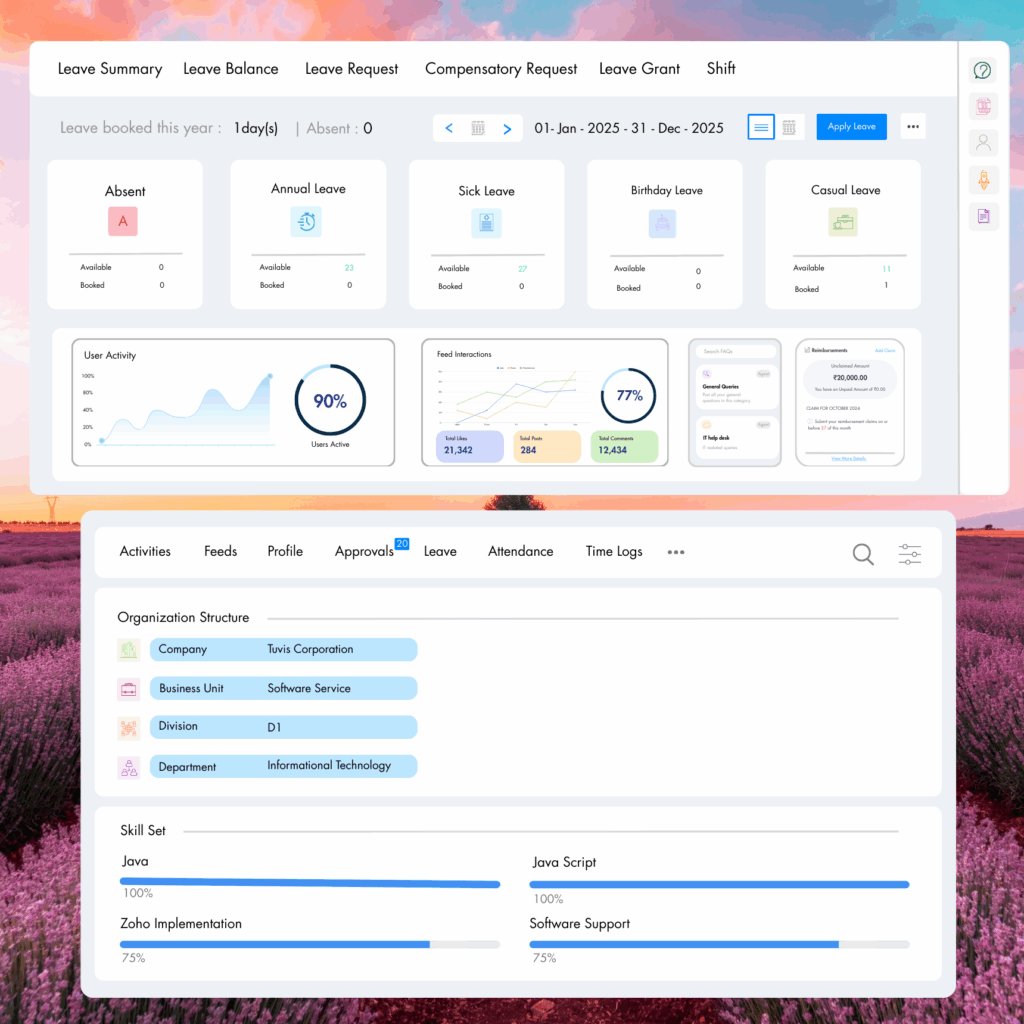Screen dimensions: 1024x1024
Task: Click the Business Unit briefcase icon
Action: tap(129, 689)
